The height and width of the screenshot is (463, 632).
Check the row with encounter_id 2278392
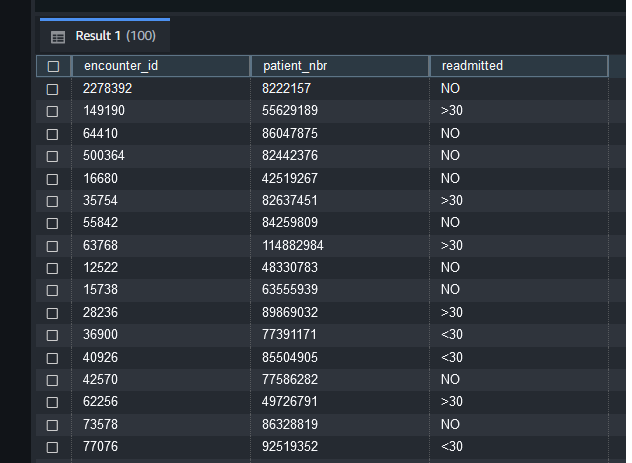(52, 89)
